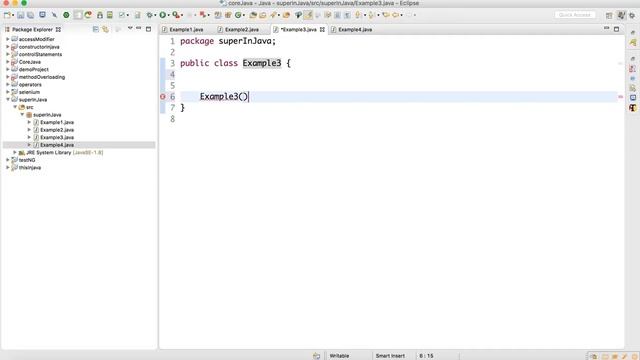The height and width of the screenshot is (360, 640).
Task: Select the superInJava package node
Action: [47, 115]
